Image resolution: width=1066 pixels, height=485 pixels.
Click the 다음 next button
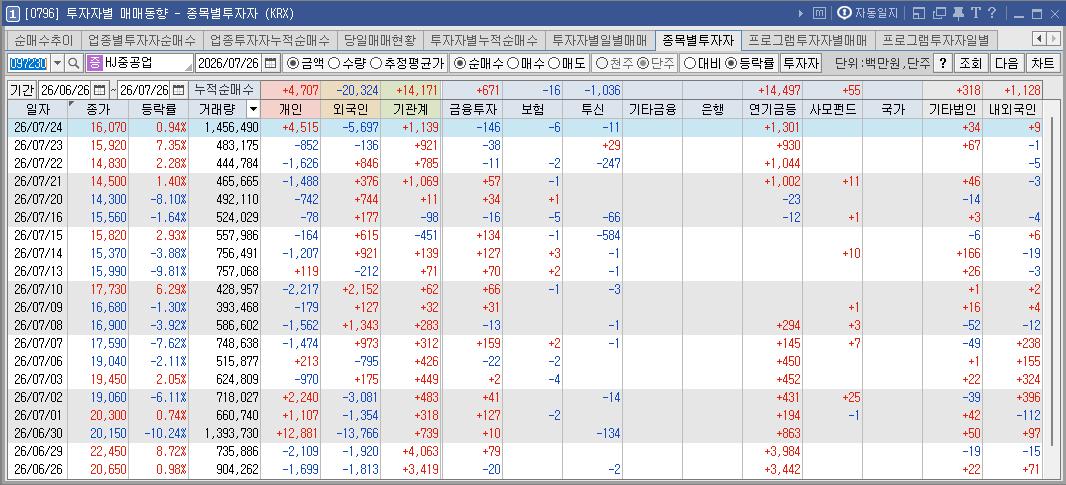(x=1006, y=64)
